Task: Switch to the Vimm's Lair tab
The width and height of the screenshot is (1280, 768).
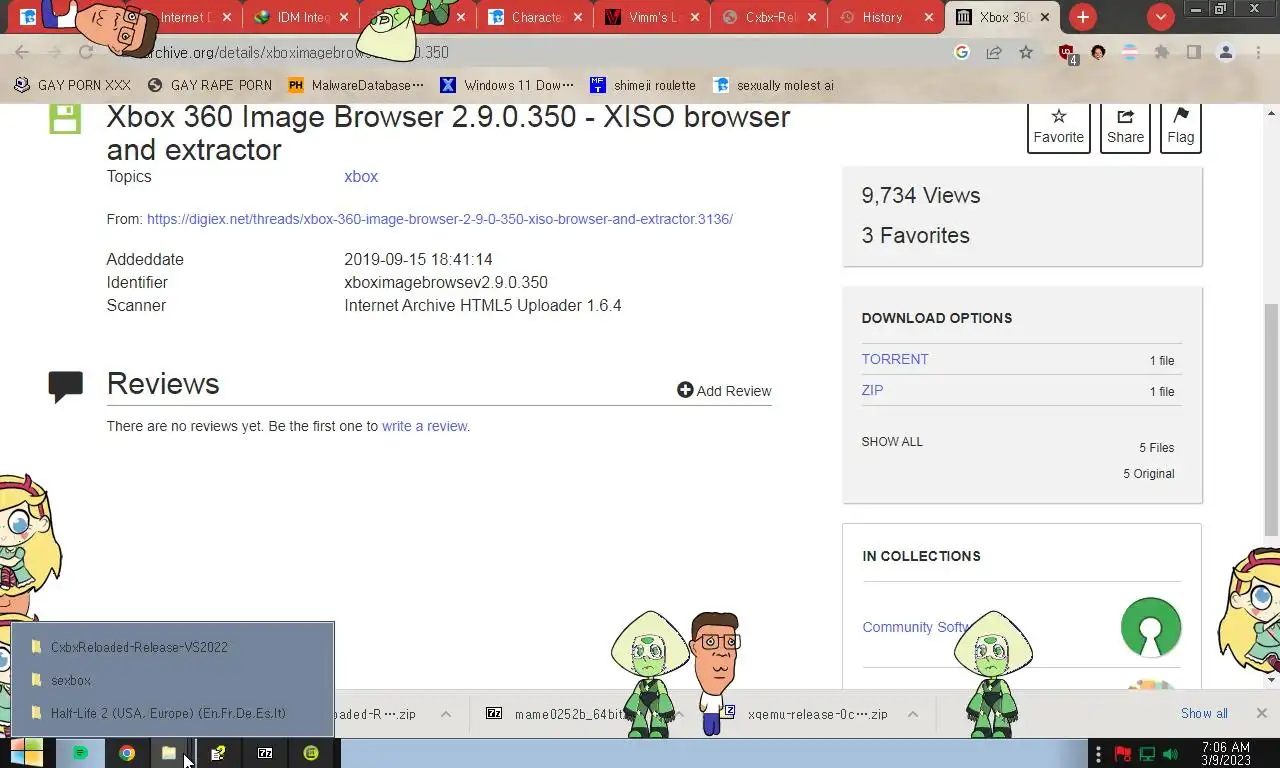Action: [651, 17]
